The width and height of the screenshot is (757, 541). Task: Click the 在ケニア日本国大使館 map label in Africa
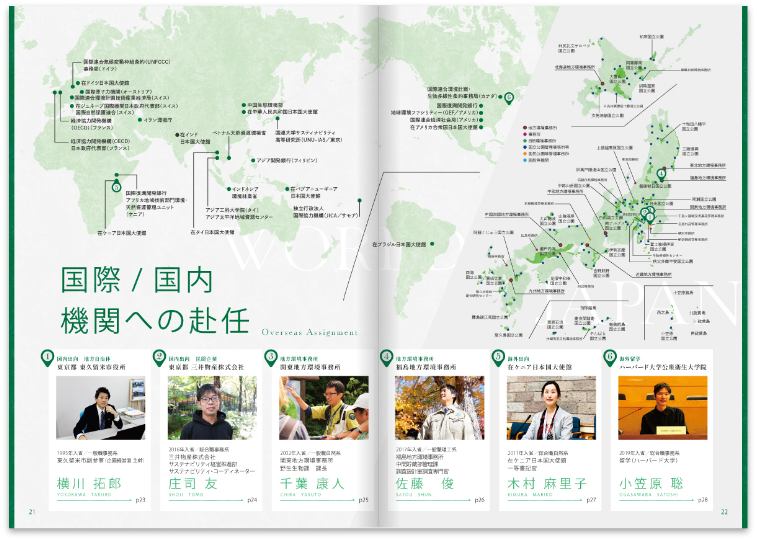[122, 233]
